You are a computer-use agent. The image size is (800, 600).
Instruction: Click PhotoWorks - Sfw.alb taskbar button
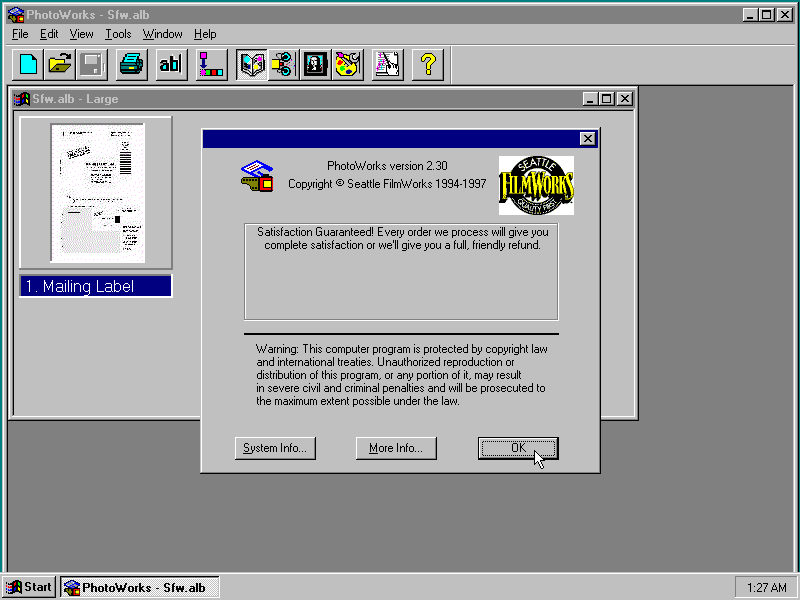pyautogui.click(x=140, y=587)
